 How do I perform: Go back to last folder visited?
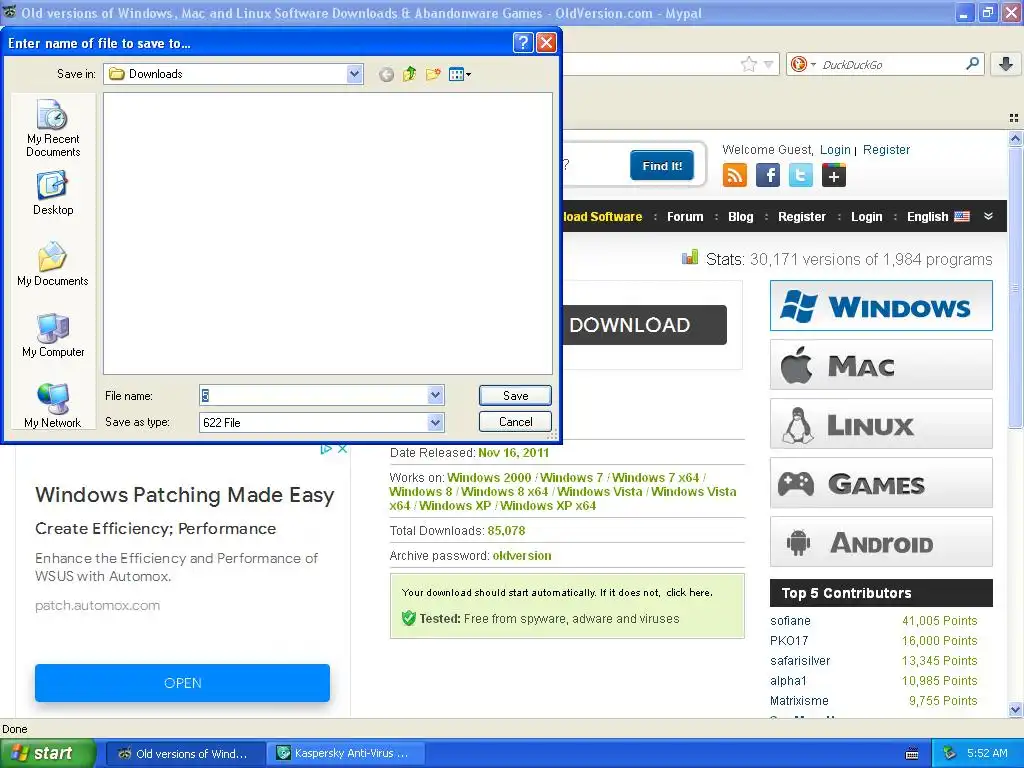(x=387, y=74)
